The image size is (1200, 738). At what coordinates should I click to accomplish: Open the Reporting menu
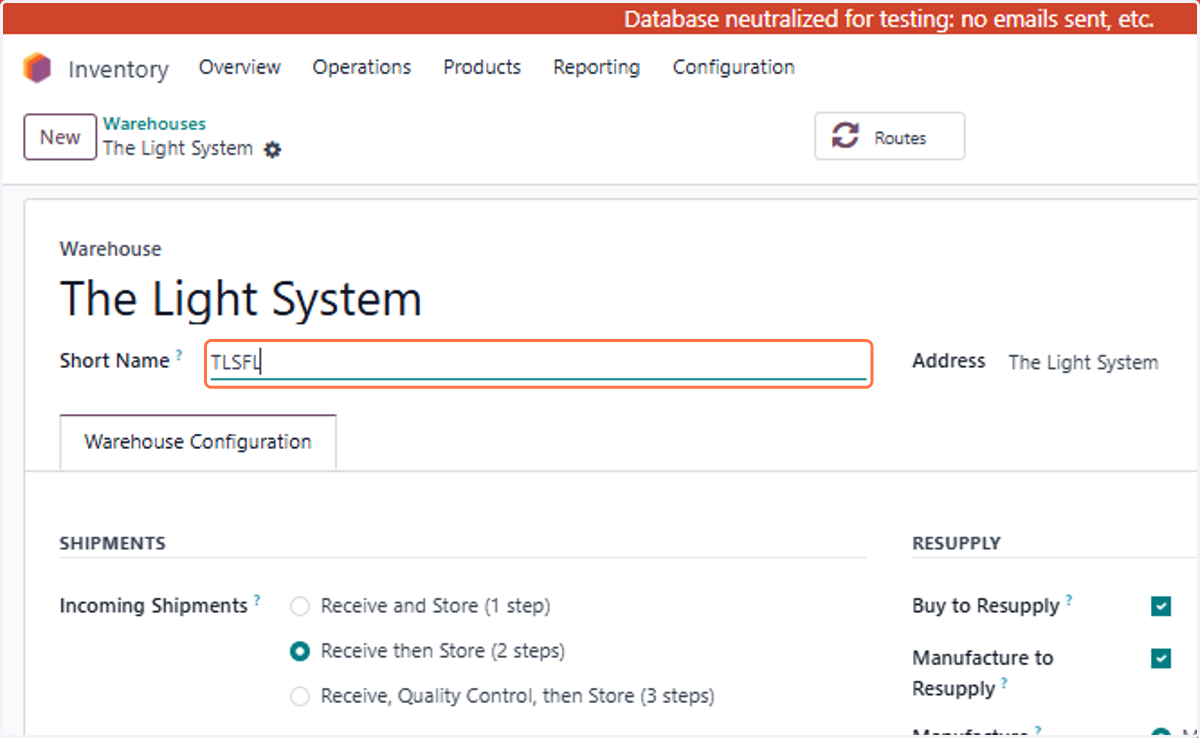(x=597, y=67)
